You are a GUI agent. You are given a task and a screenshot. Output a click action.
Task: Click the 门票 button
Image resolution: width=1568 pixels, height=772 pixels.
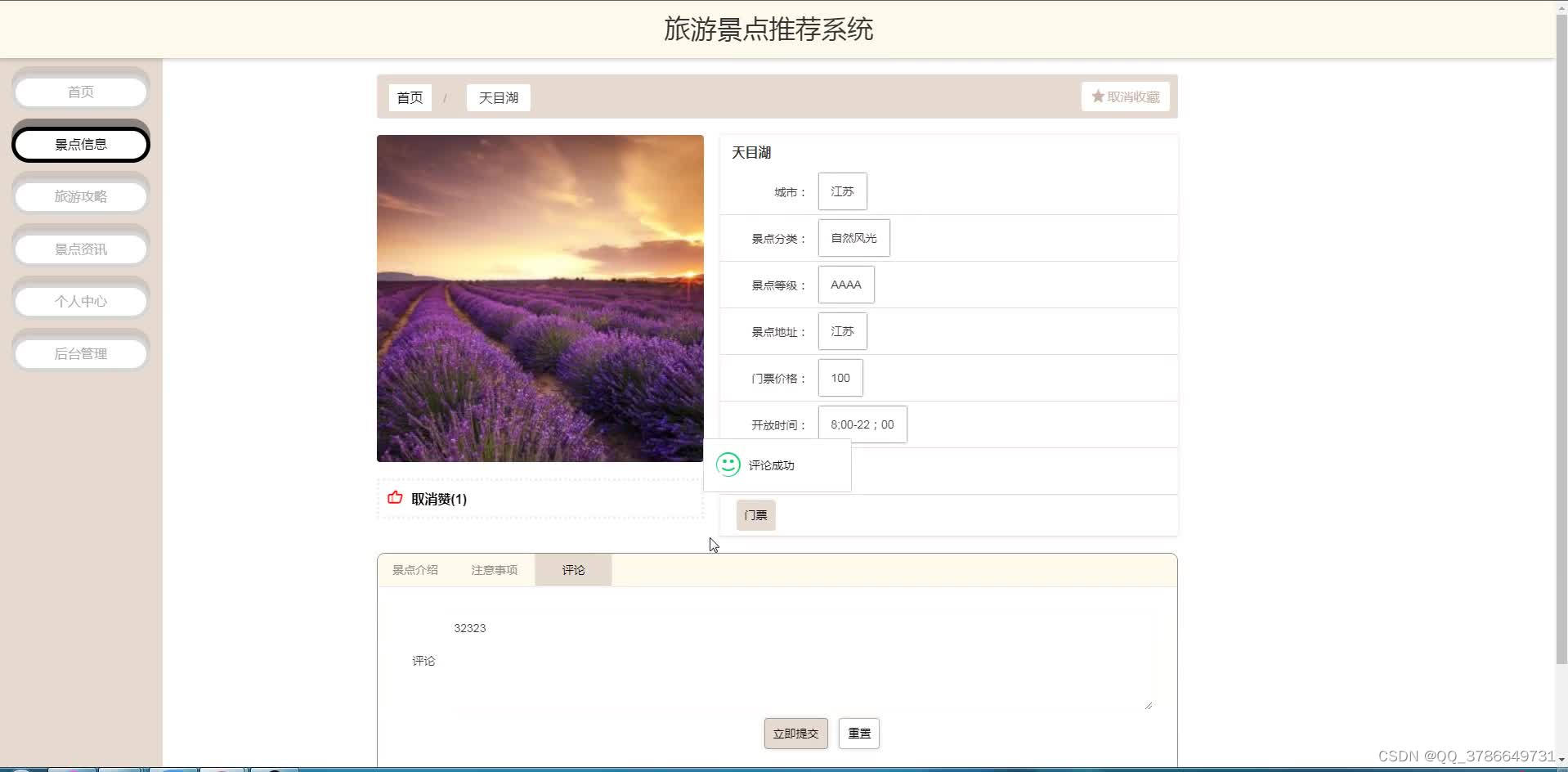(x=756, y=515)
